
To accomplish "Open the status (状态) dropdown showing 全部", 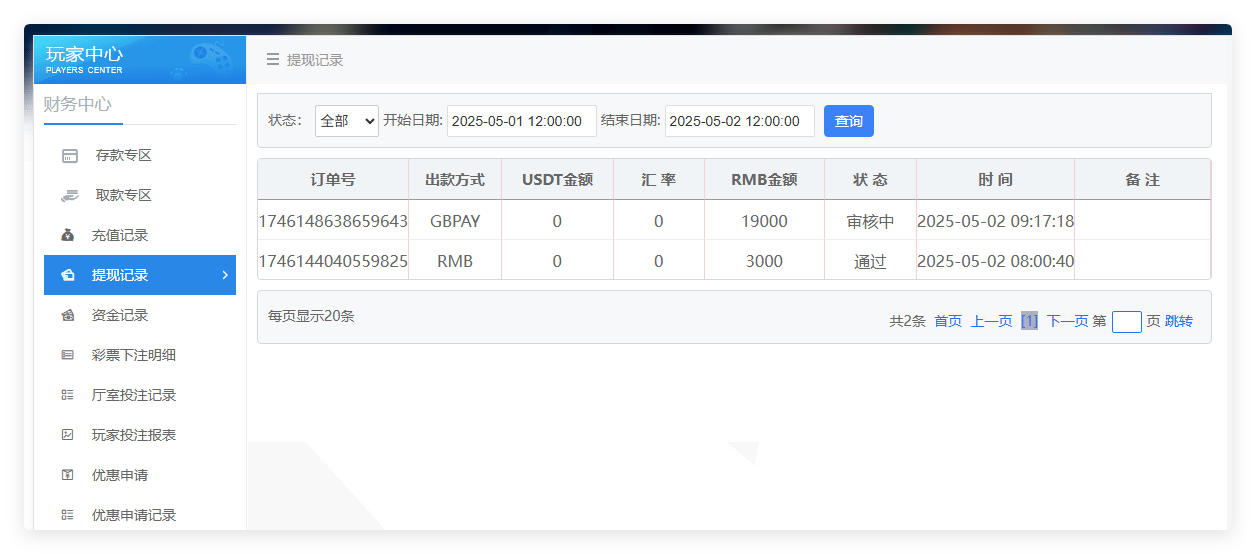I will [x=346, y=121].
